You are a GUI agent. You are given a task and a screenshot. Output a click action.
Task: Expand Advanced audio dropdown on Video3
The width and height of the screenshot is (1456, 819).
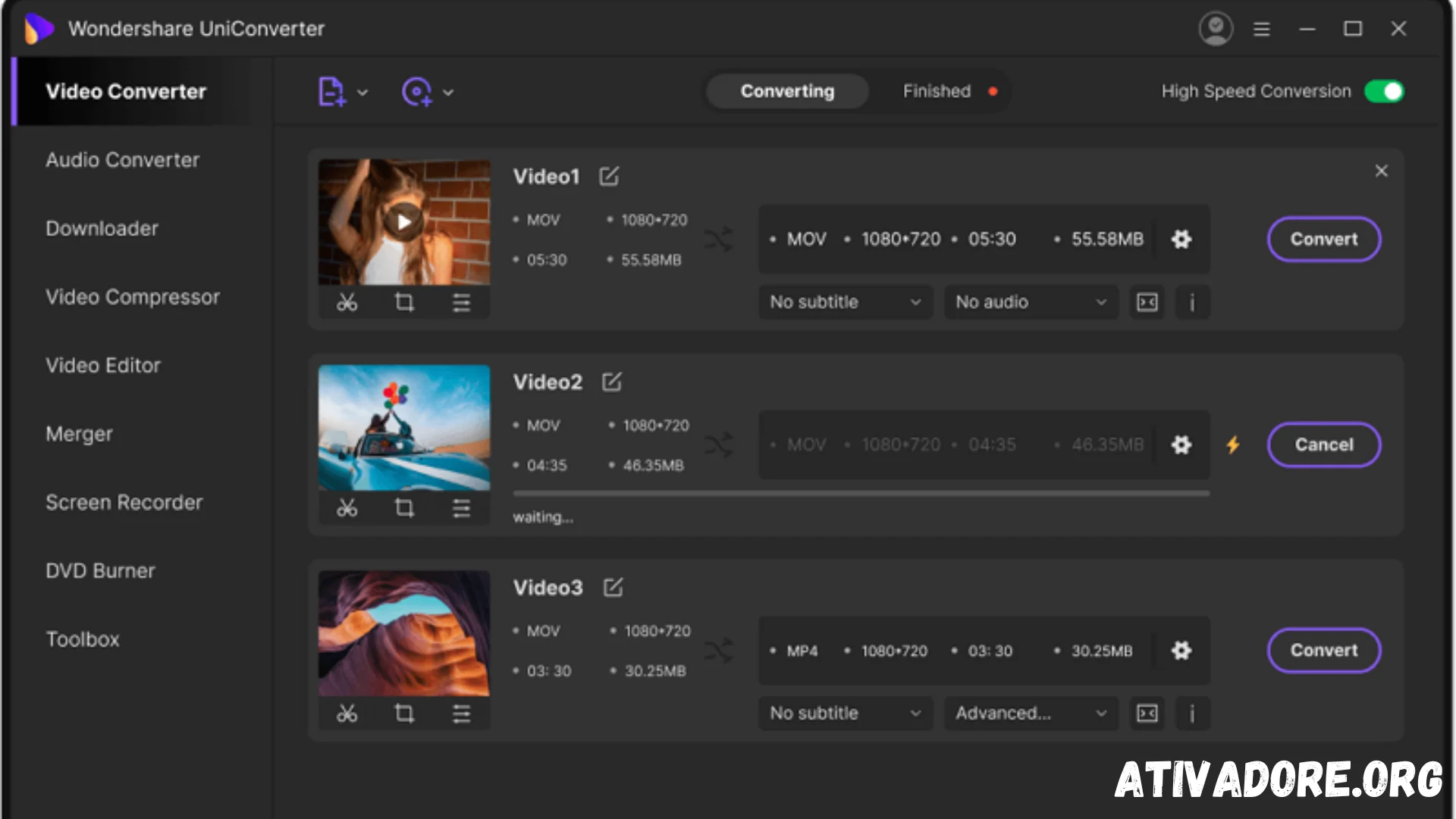click(x=1028, y=713)
